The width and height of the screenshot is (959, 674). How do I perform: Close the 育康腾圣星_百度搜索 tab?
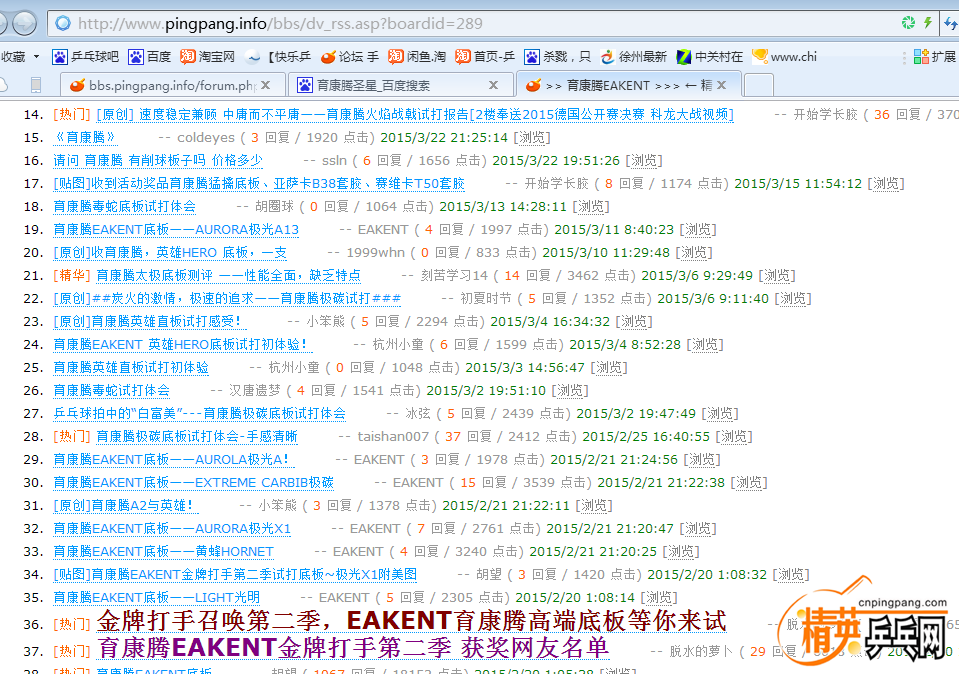(x=494, y=85)
